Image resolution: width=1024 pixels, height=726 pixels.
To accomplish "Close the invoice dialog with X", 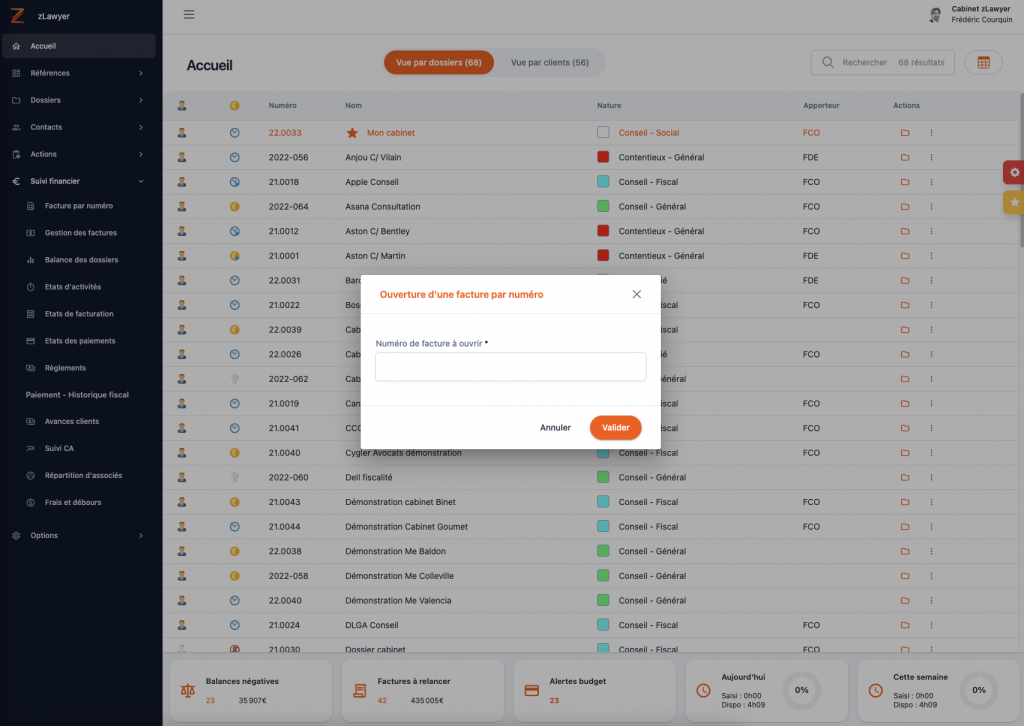I will point(636,295).
